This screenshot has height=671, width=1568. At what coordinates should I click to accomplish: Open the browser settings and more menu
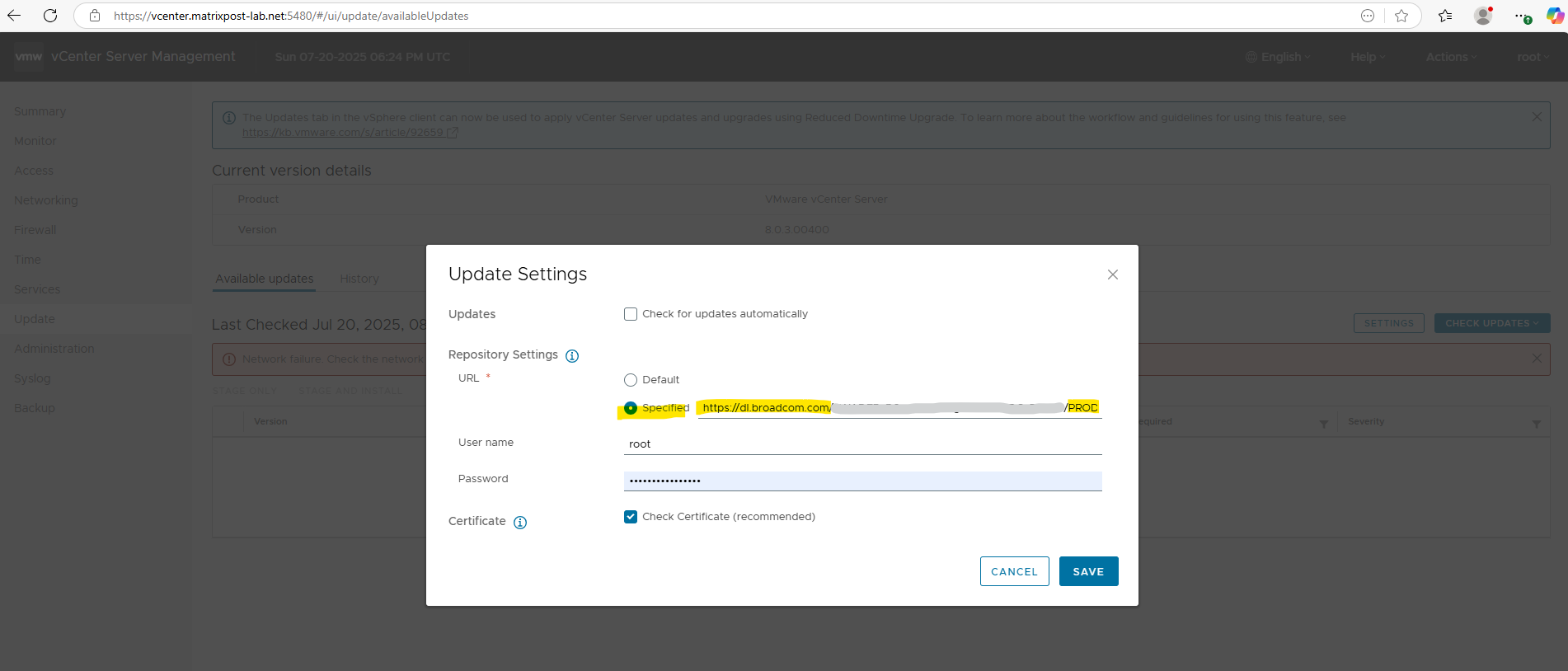(1522, 16)
